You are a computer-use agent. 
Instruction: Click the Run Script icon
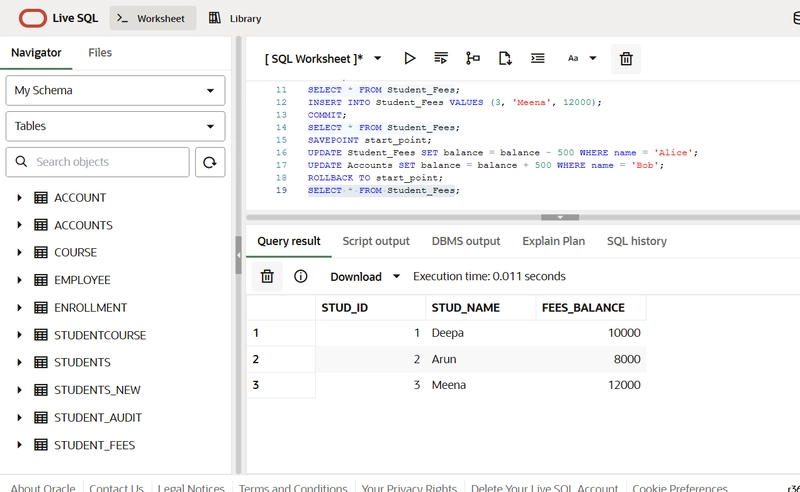click(441, 59)
